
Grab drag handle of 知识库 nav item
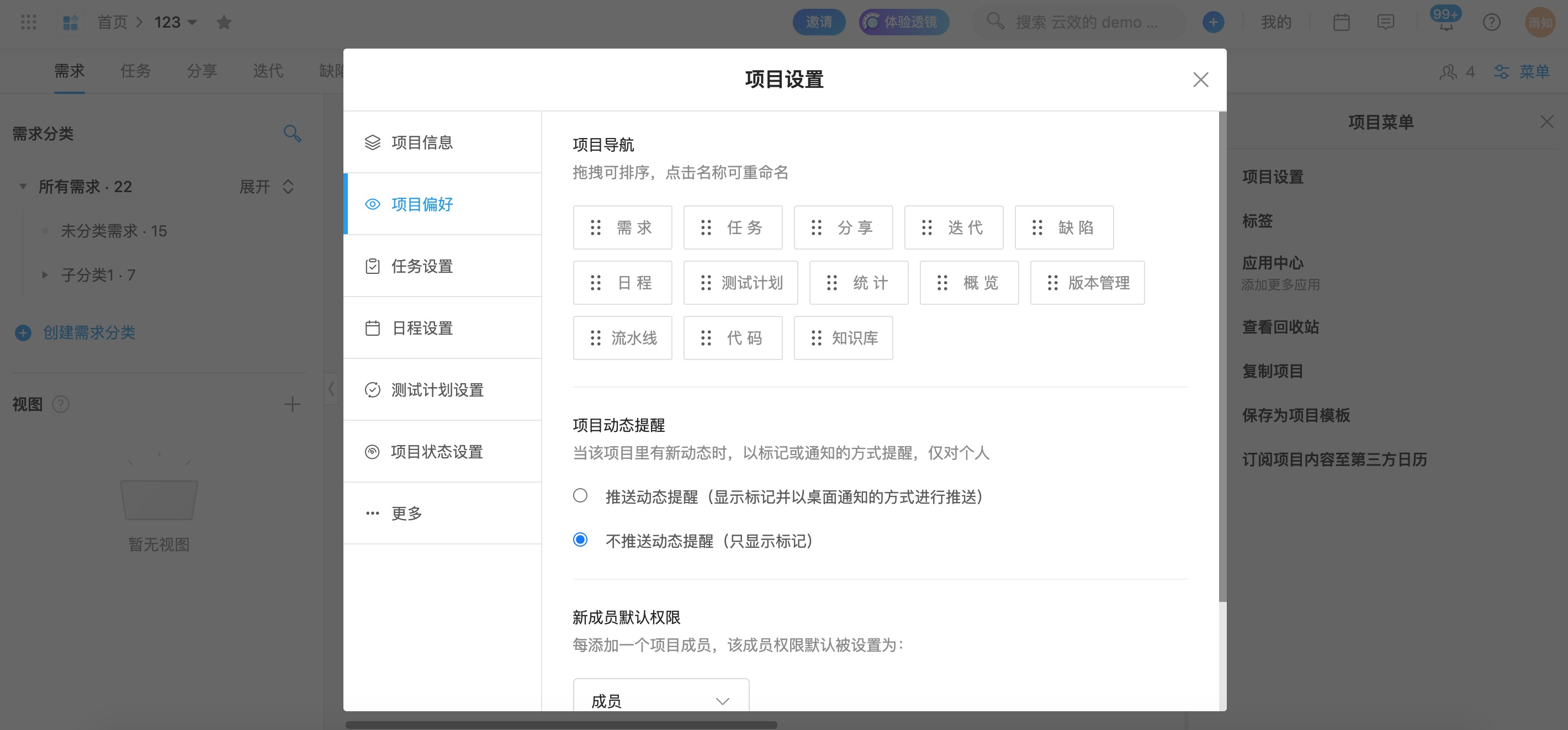pos(816,338)
